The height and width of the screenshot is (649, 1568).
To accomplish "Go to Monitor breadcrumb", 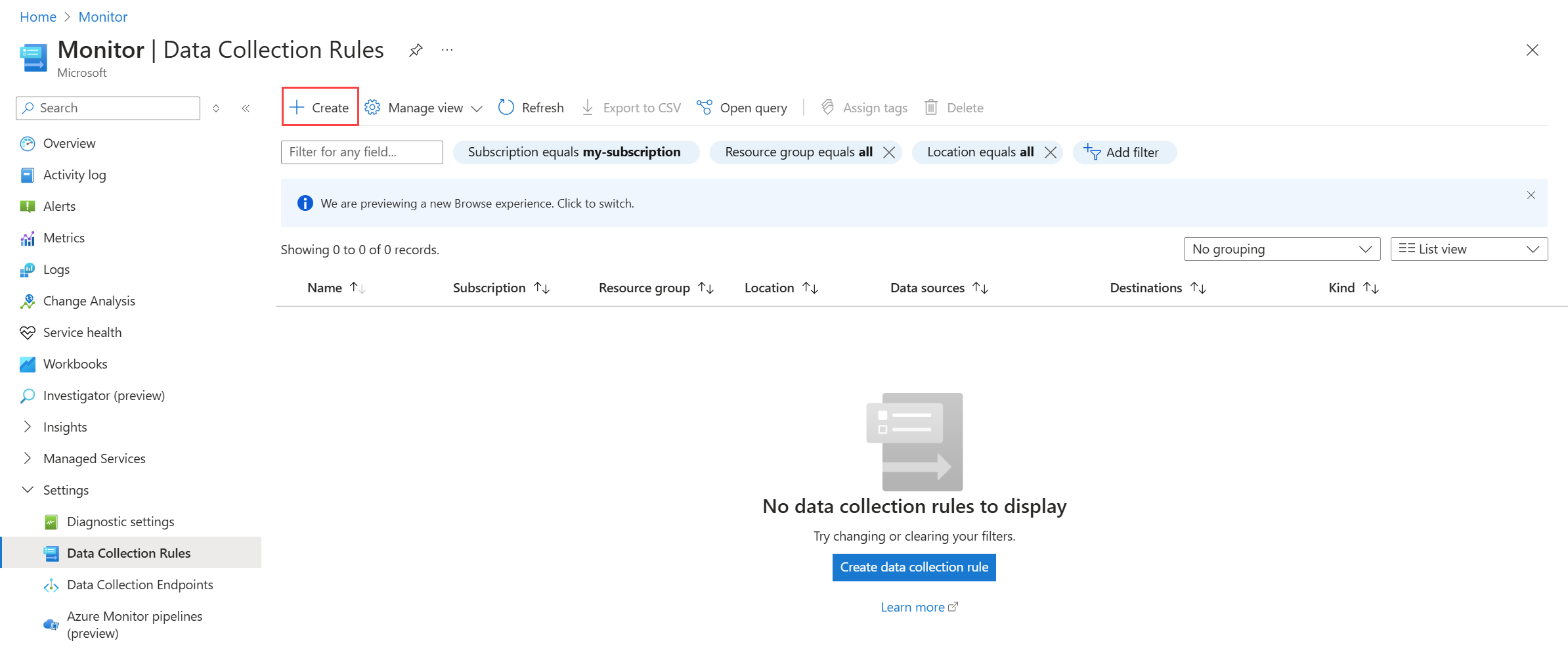I will click(103, 17).
